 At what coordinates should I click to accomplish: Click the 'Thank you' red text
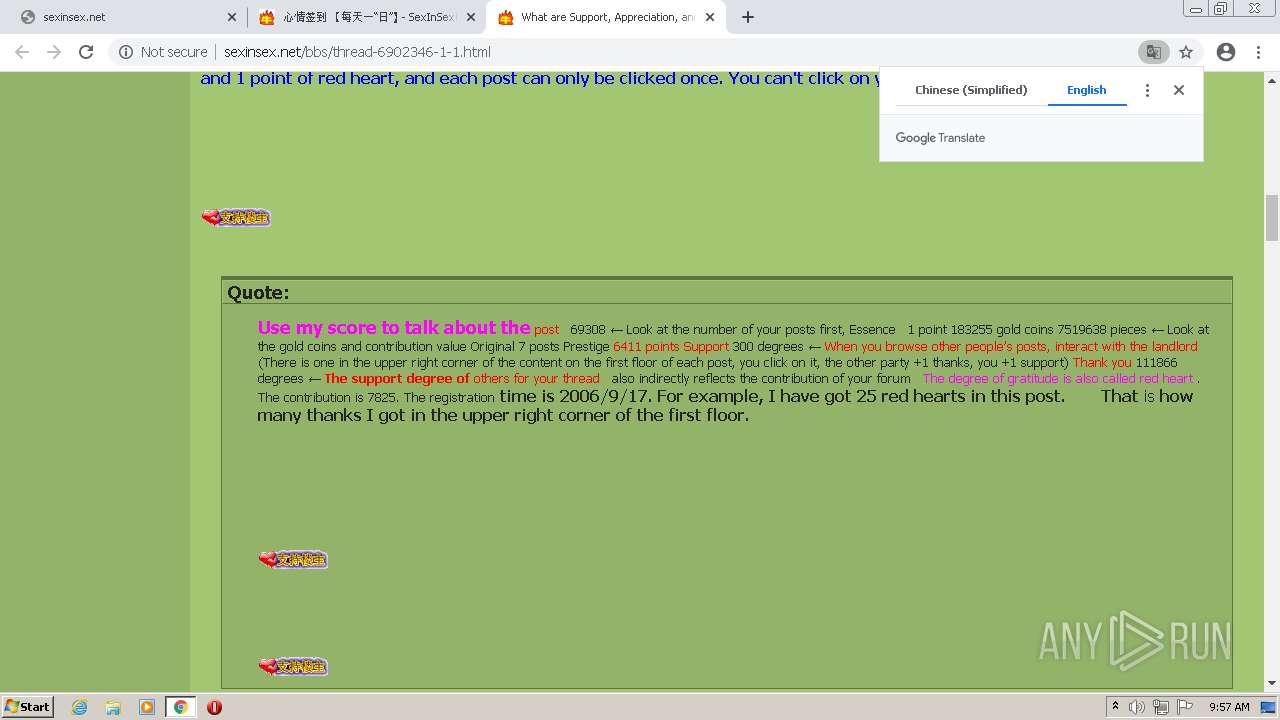tap(1102, 362)
